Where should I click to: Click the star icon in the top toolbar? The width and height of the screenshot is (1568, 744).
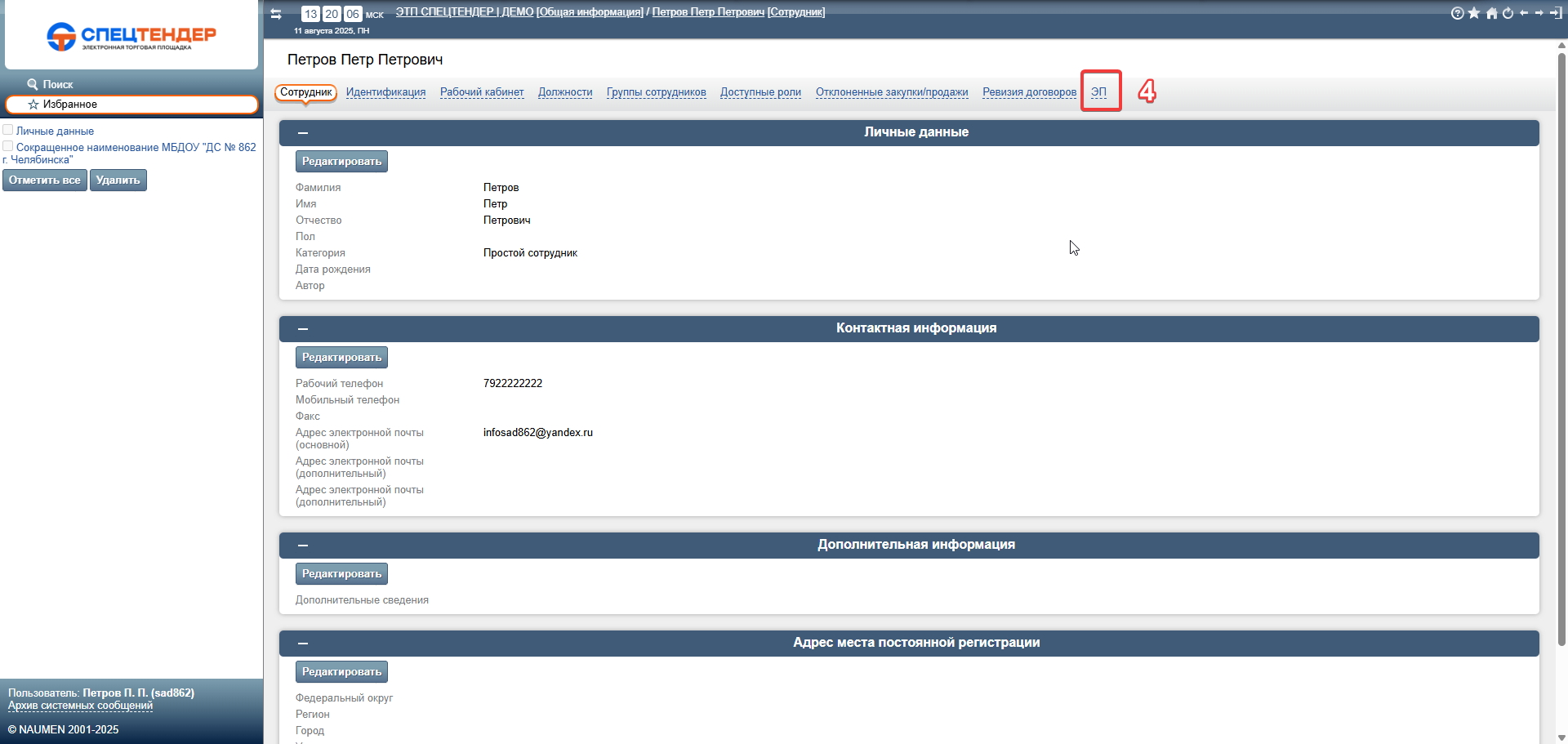1474,13
